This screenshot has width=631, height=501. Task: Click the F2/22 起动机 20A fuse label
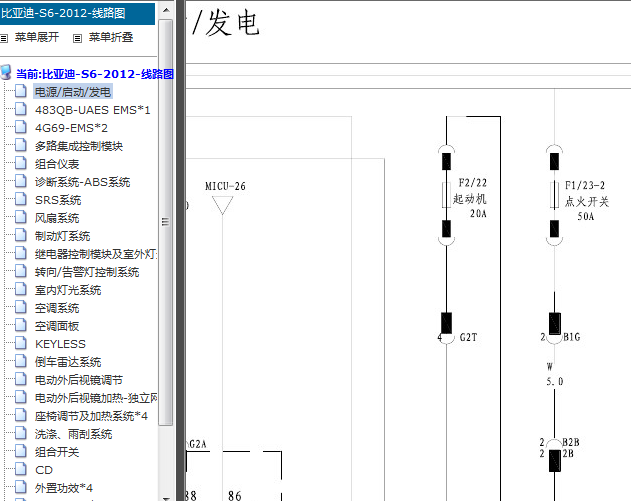point(470,198)
